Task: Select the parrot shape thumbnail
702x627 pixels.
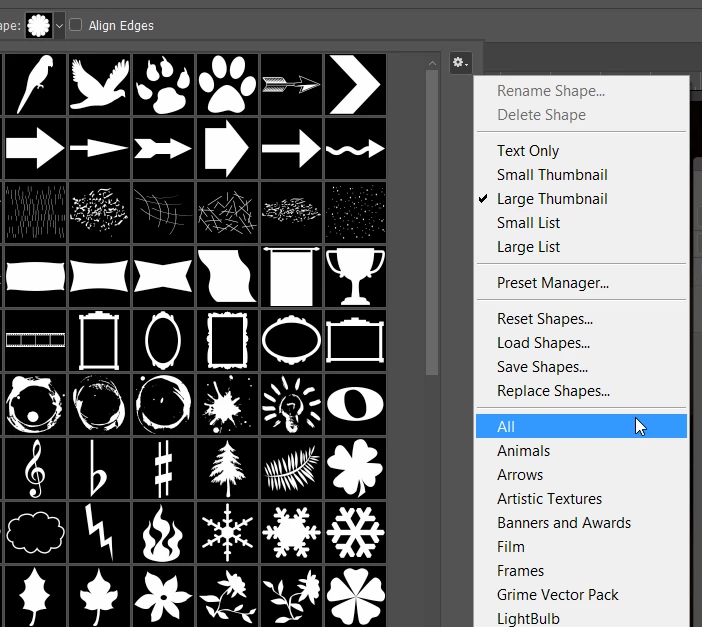Action: (35, 84)
